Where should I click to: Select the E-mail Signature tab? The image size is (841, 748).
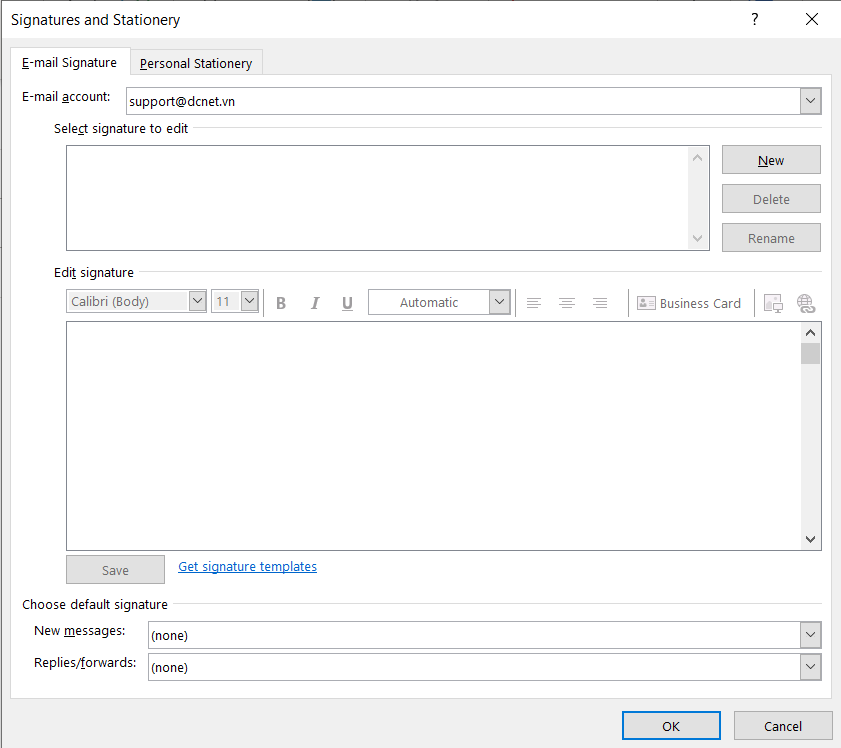(x=69, y=62)
